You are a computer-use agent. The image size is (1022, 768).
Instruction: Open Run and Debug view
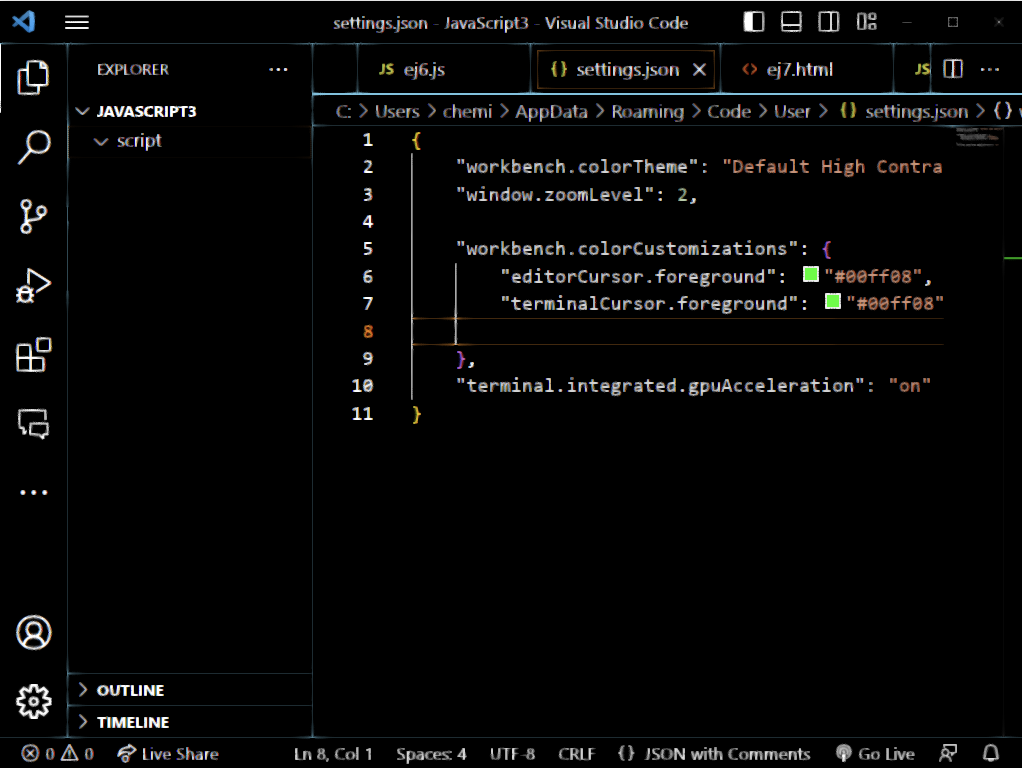(33, 286)
